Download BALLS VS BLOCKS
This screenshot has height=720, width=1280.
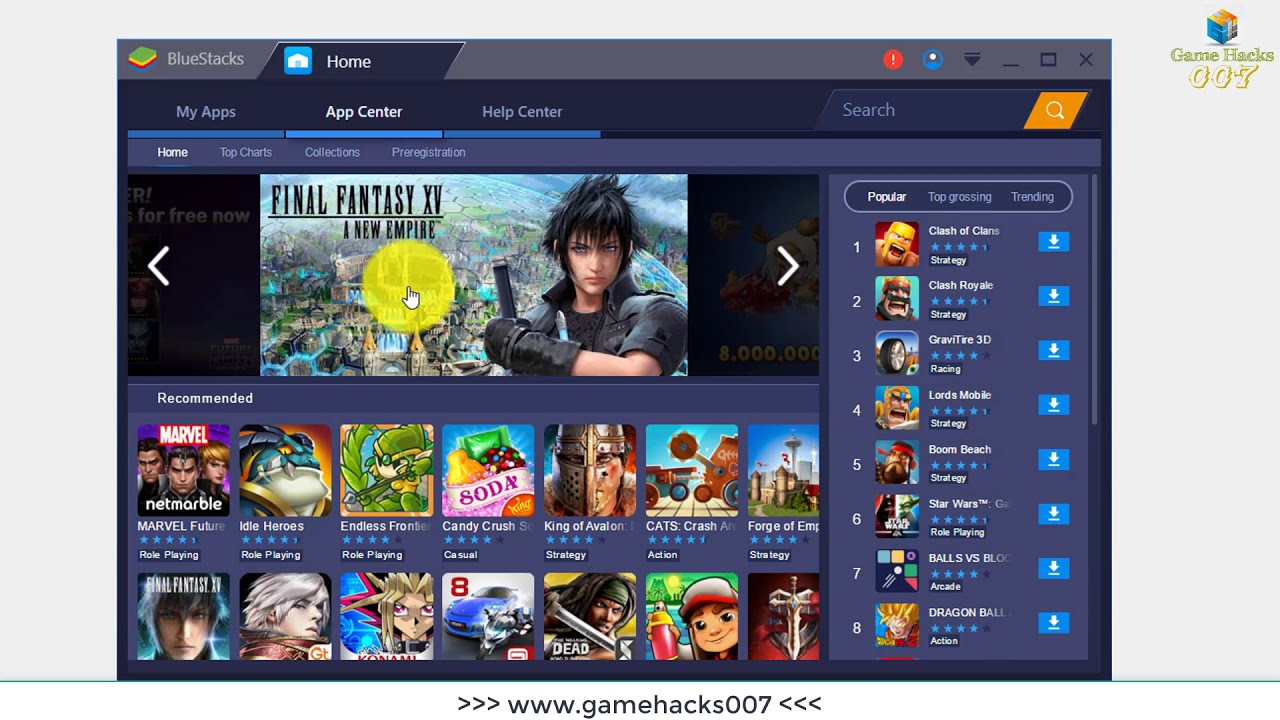click(1053, 568)
